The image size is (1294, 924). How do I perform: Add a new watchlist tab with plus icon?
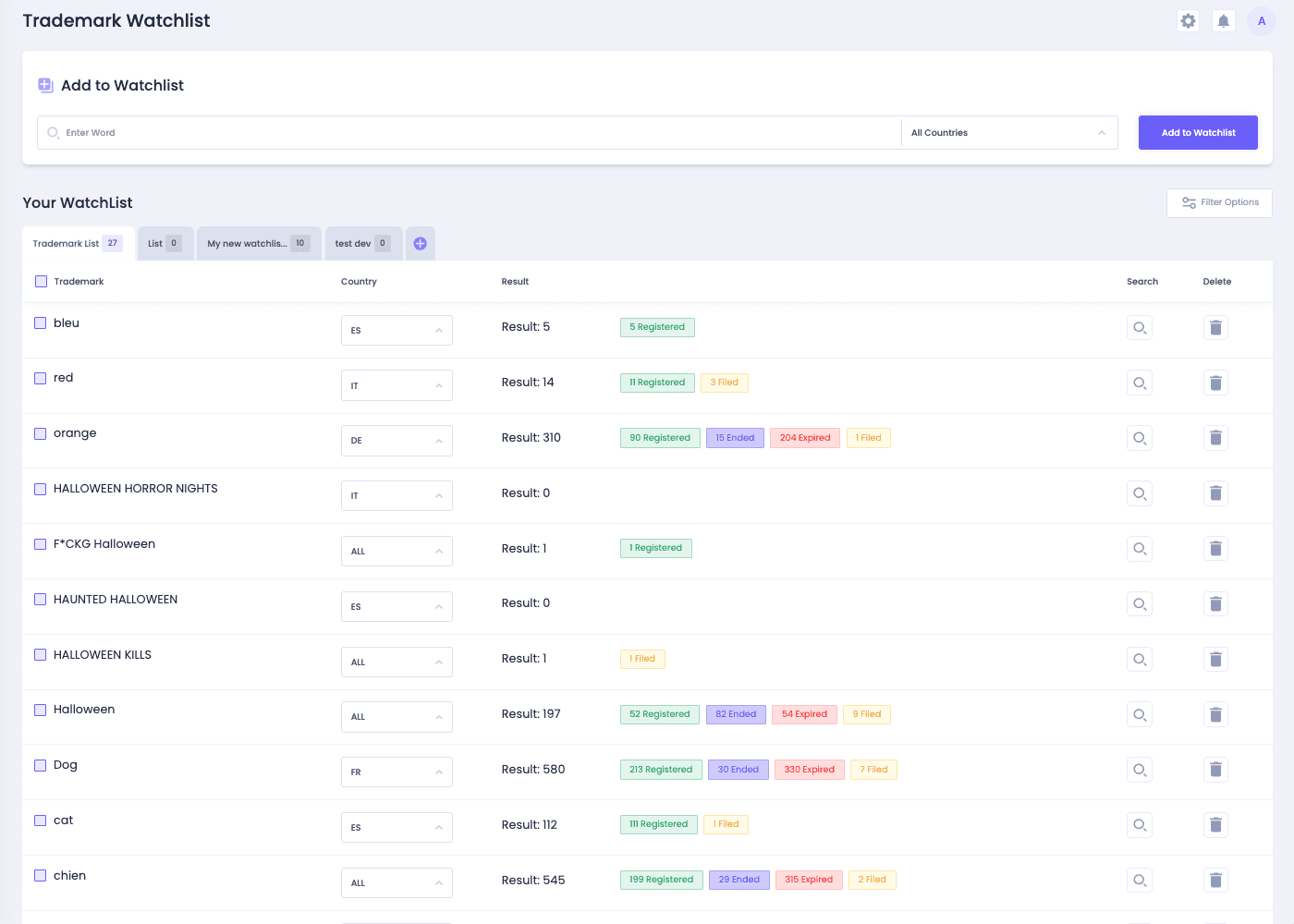pos(420,244)
